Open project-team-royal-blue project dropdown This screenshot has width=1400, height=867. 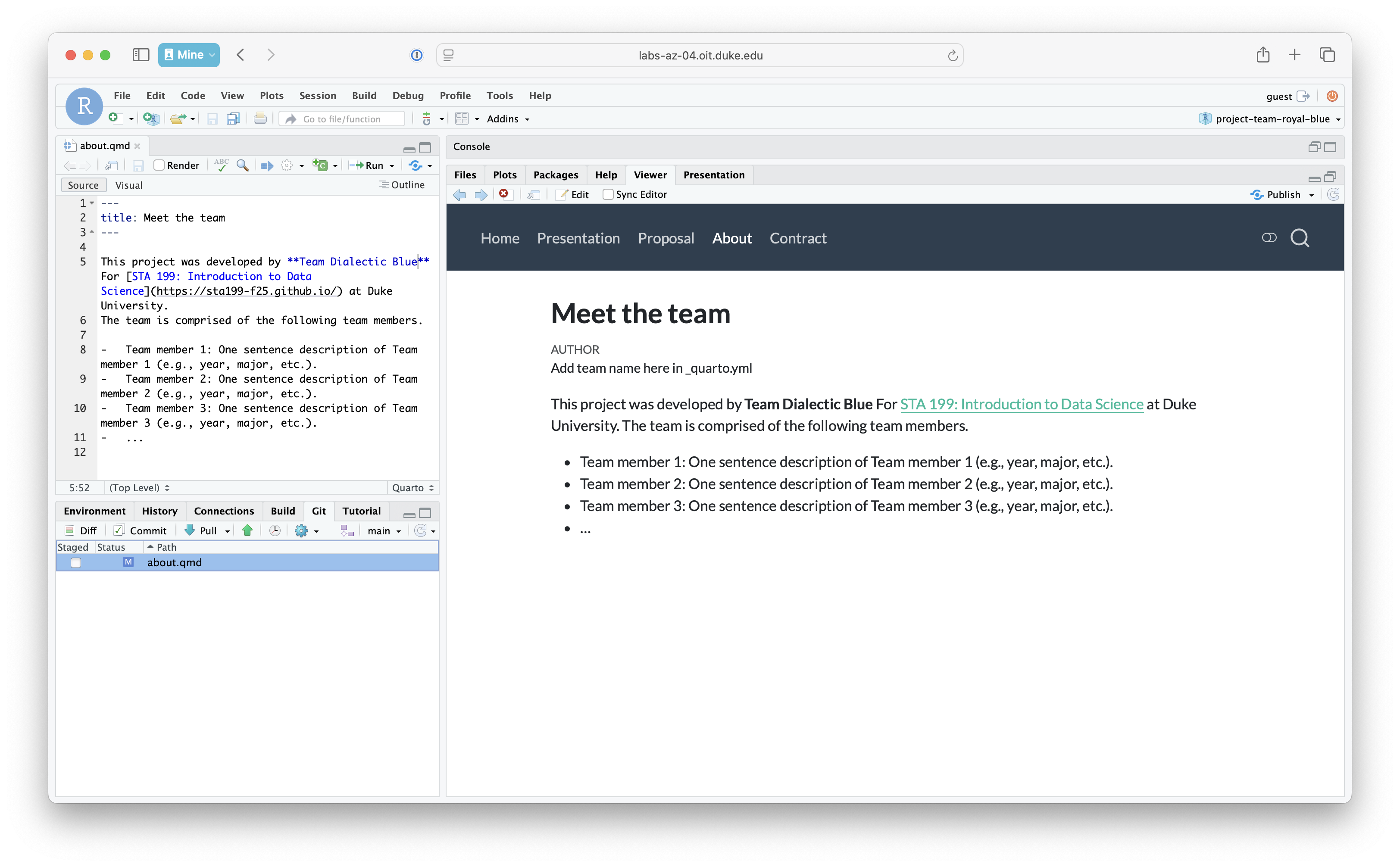click(x=1272, y=119)
